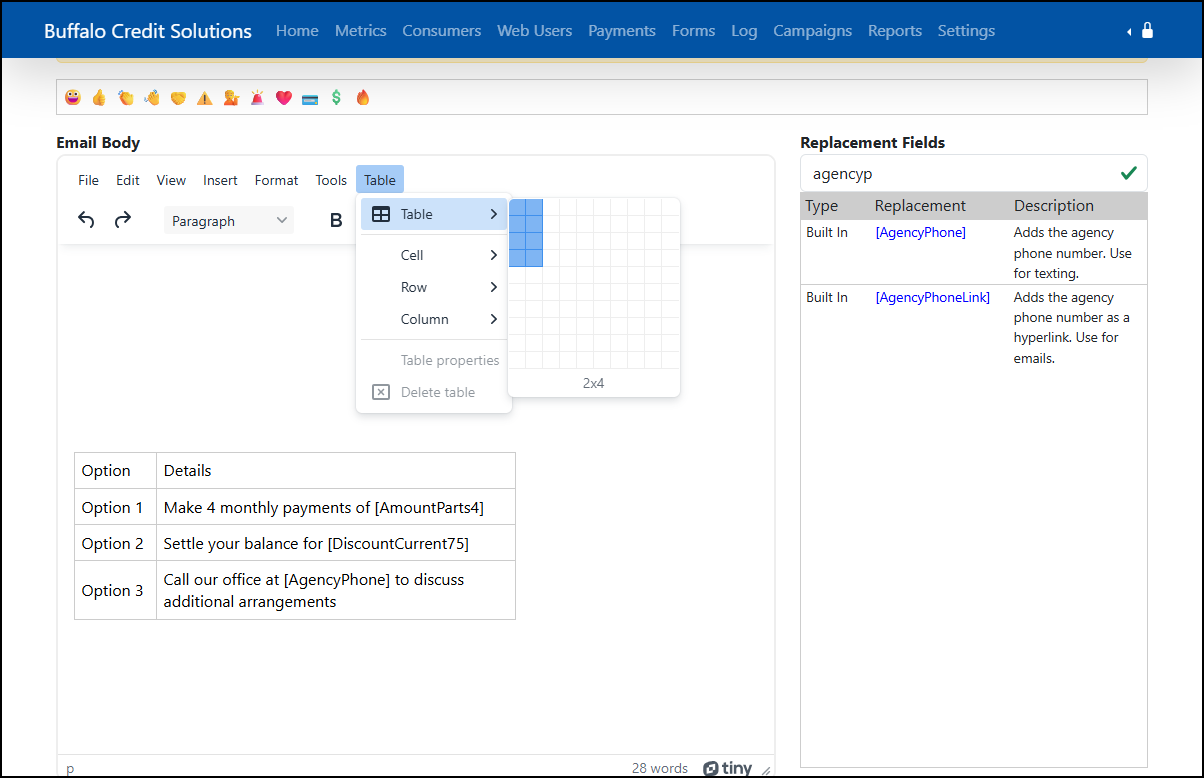The image size is (1204, 778).
Task: Click the lock icon in top navbar
Action: 1147,31
